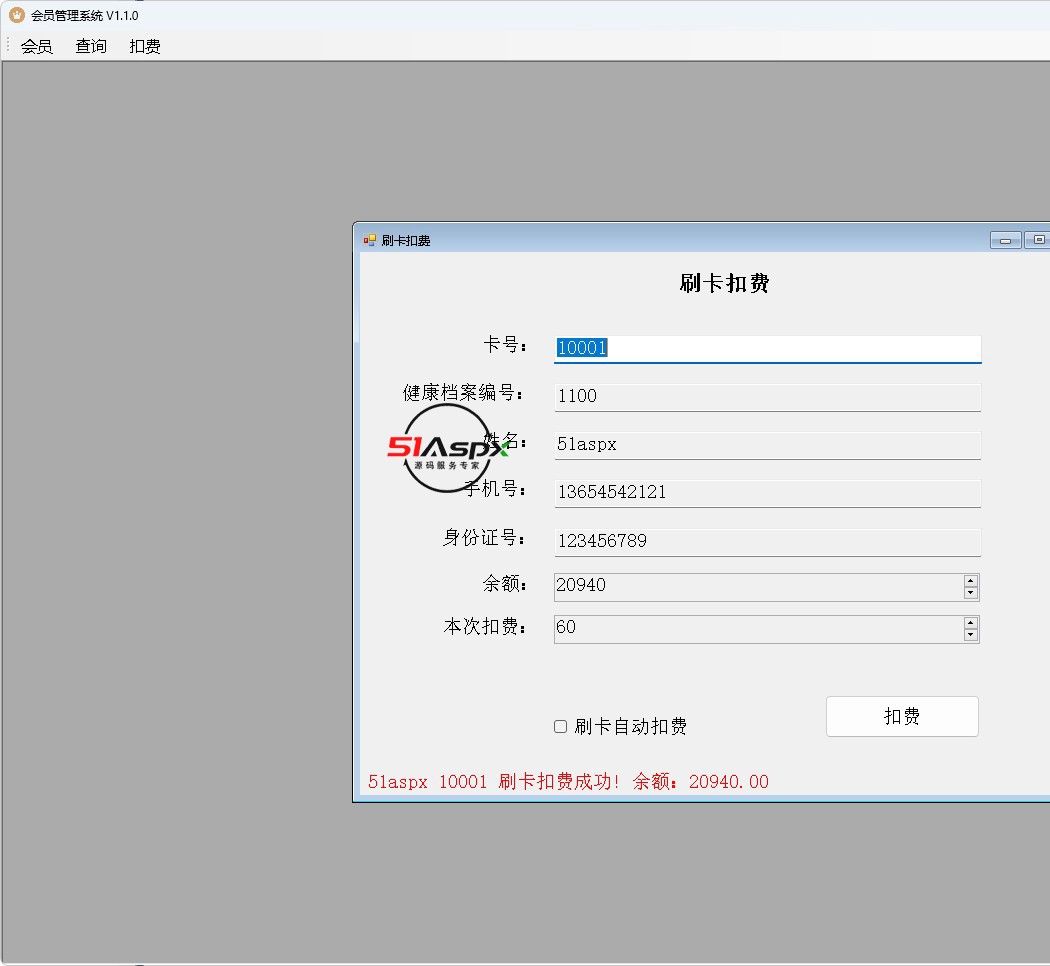Click the 会员管理系统 V1.1.0 title text

point(85,15)
